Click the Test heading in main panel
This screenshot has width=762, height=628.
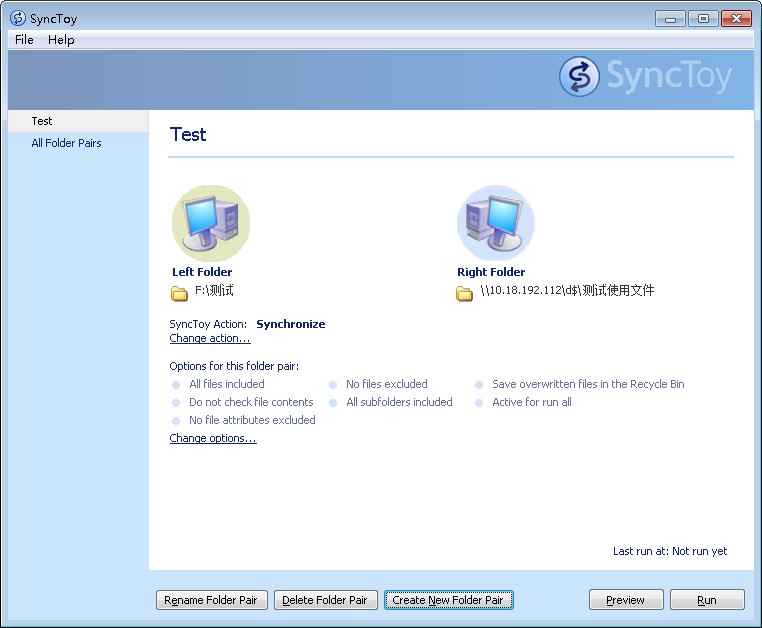click(x=188, y=134)
